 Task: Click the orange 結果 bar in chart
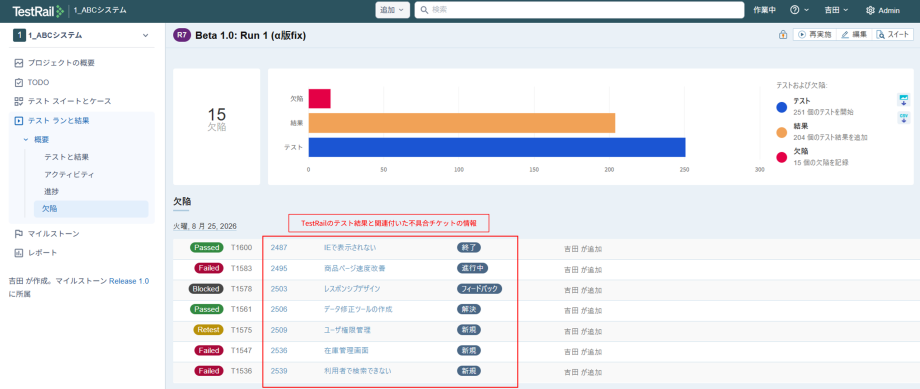pyautogui.click(x=462, y=123)
